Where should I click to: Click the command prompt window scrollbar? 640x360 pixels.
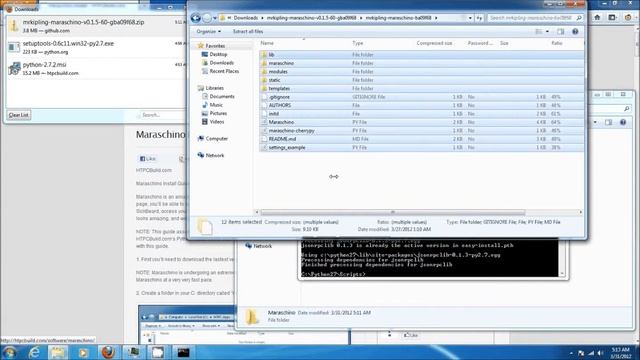coord(562,259)
